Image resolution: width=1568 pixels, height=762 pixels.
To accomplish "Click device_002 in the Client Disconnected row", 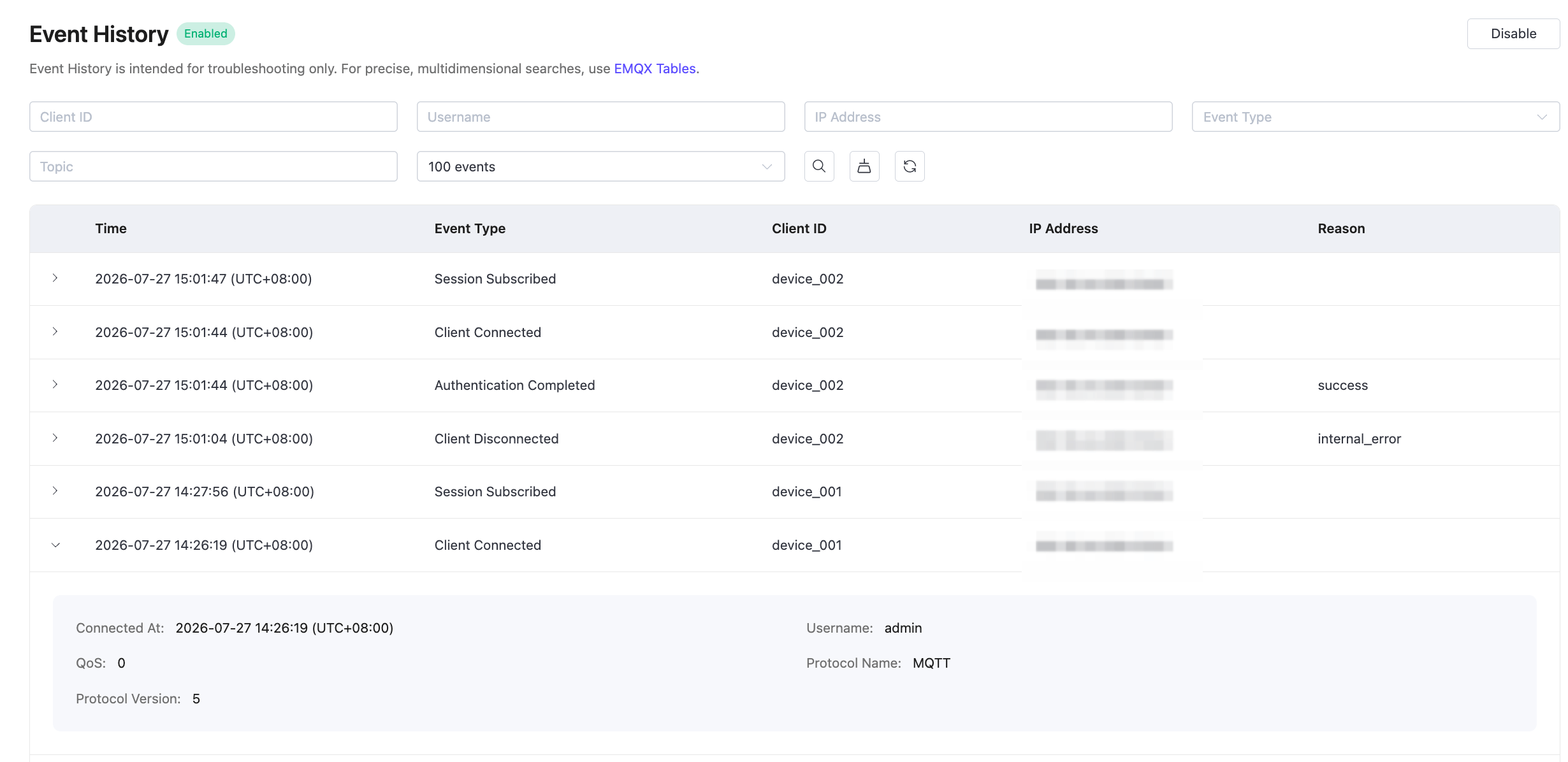I will click(x=807, y=439).
